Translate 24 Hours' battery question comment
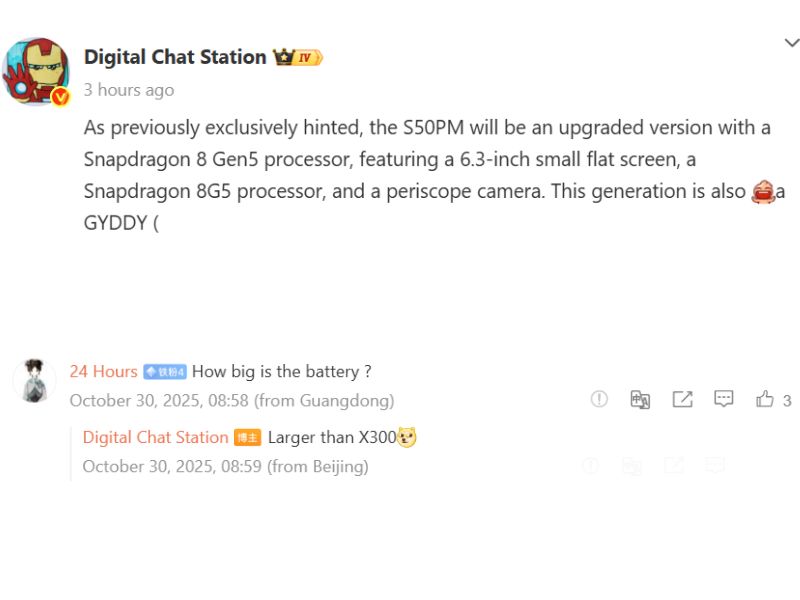Viewport: 800px width, 600px height. point(640,399)
